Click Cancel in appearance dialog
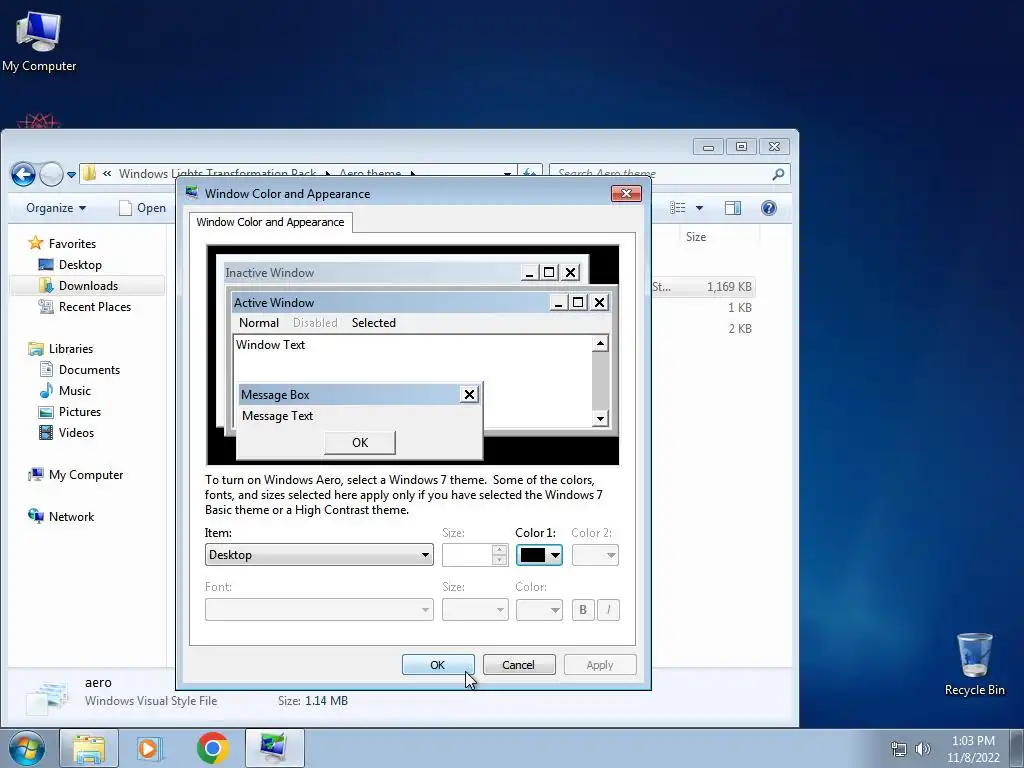Viewport: 1024px width, 768px height. point(519,664)
